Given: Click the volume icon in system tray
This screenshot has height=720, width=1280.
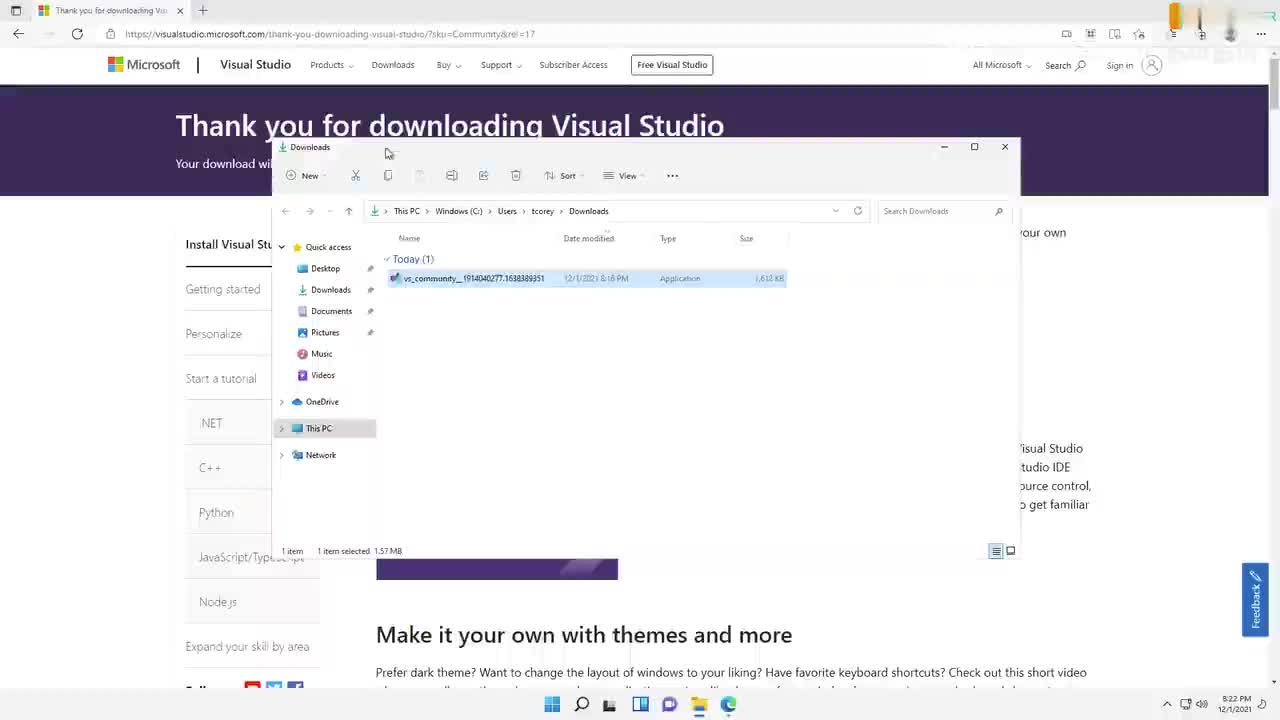Looking at the screenshot, I should (1202, 704).
